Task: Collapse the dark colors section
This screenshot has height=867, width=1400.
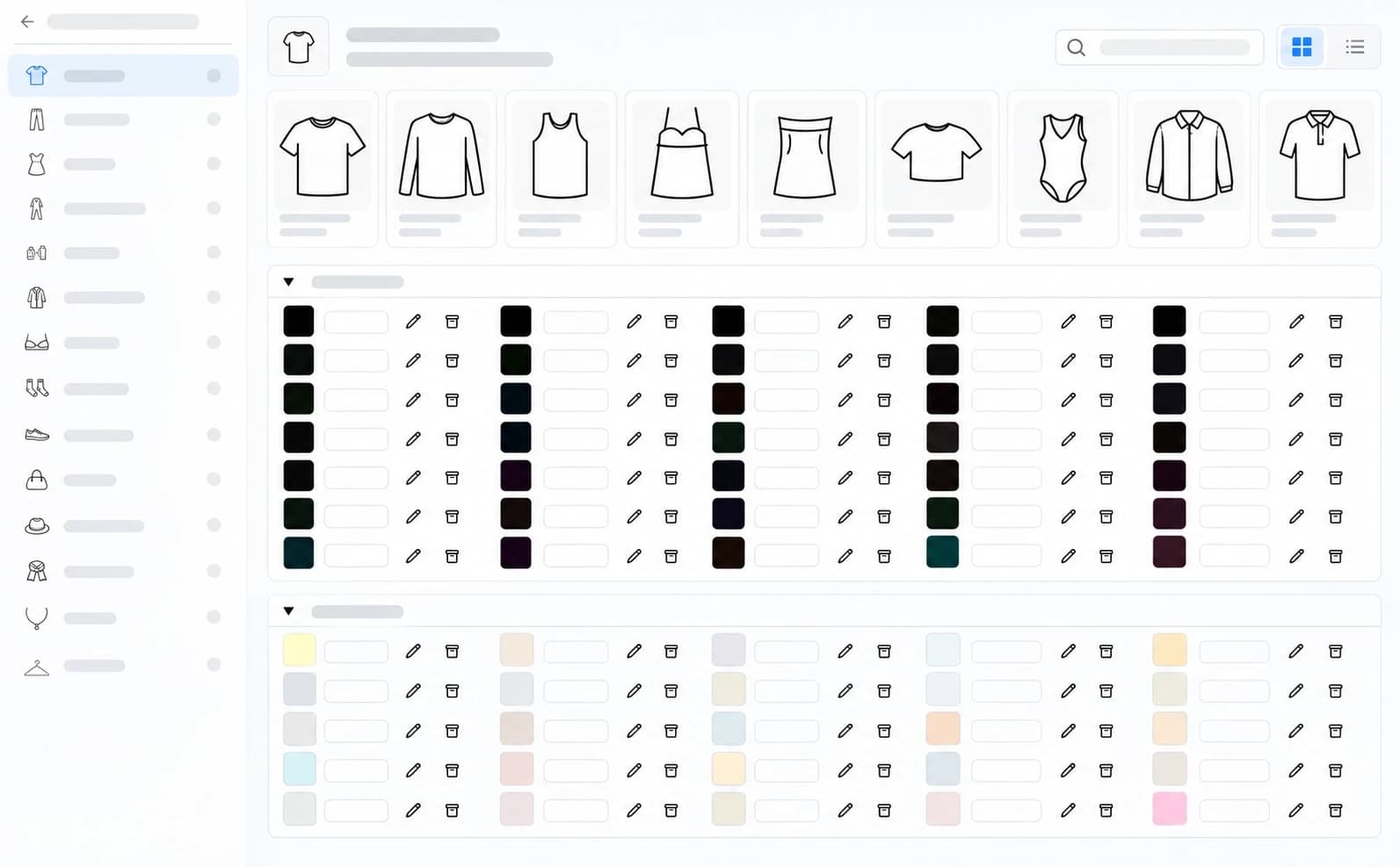Action: (288, 282)
